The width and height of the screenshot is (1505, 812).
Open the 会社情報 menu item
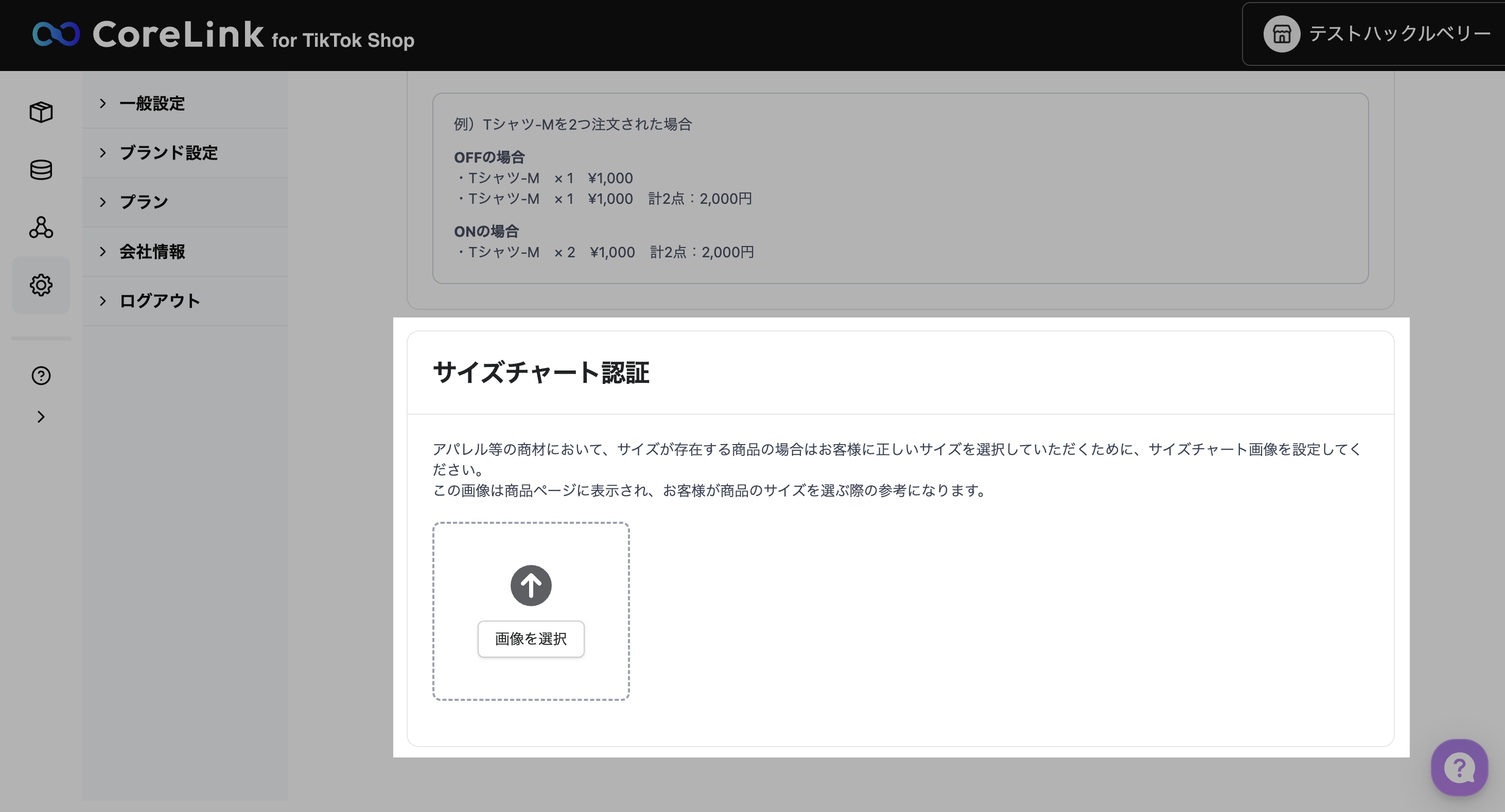point(152,252)
